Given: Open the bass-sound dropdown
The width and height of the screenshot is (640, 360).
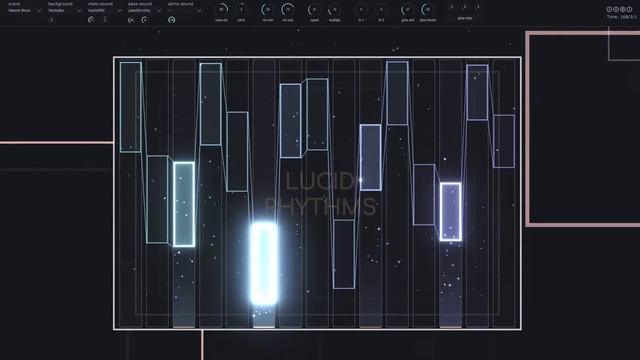Looking at the screenshot, I should [x=144, y=11].
